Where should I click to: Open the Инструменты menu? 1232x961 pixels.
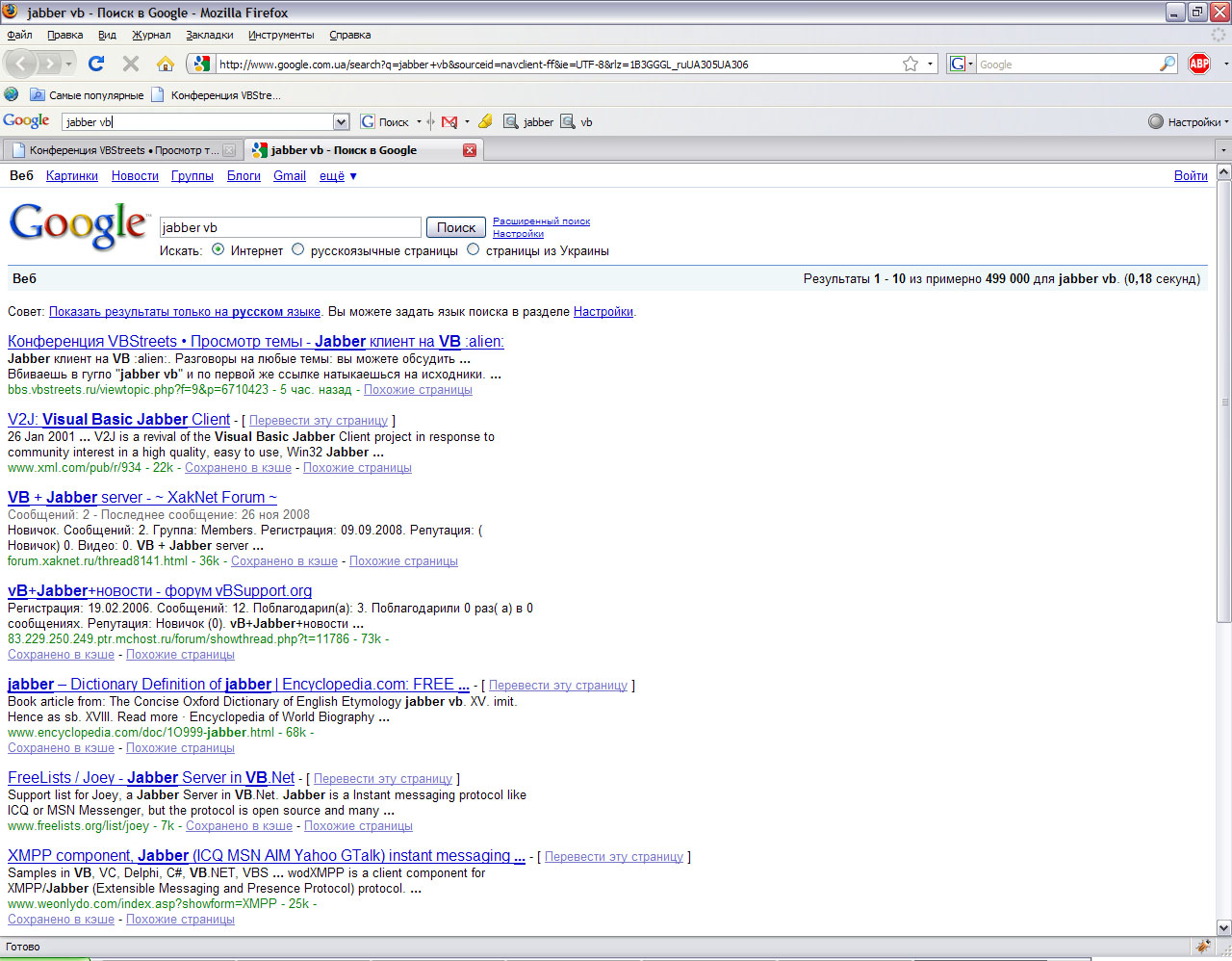[x=281, y=35]
